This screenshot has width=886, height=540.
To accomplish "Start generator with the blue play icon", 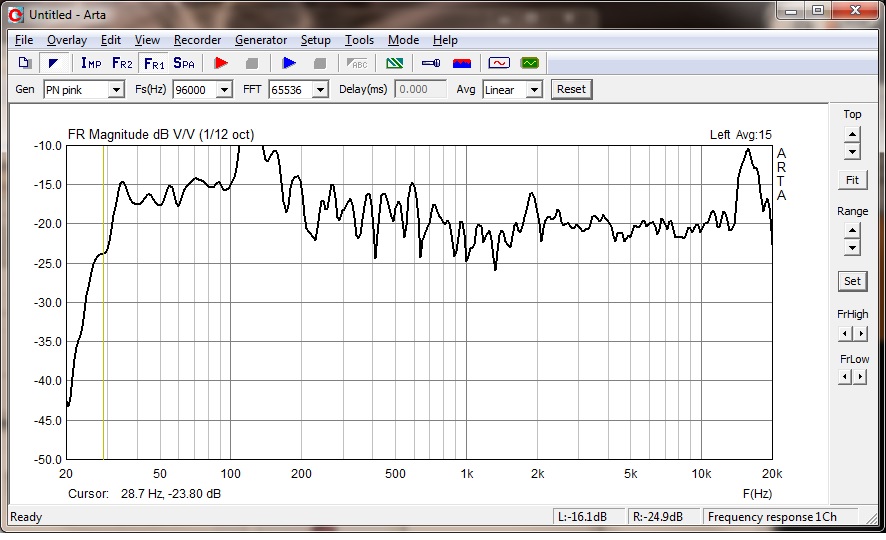I will click(289, 63).
